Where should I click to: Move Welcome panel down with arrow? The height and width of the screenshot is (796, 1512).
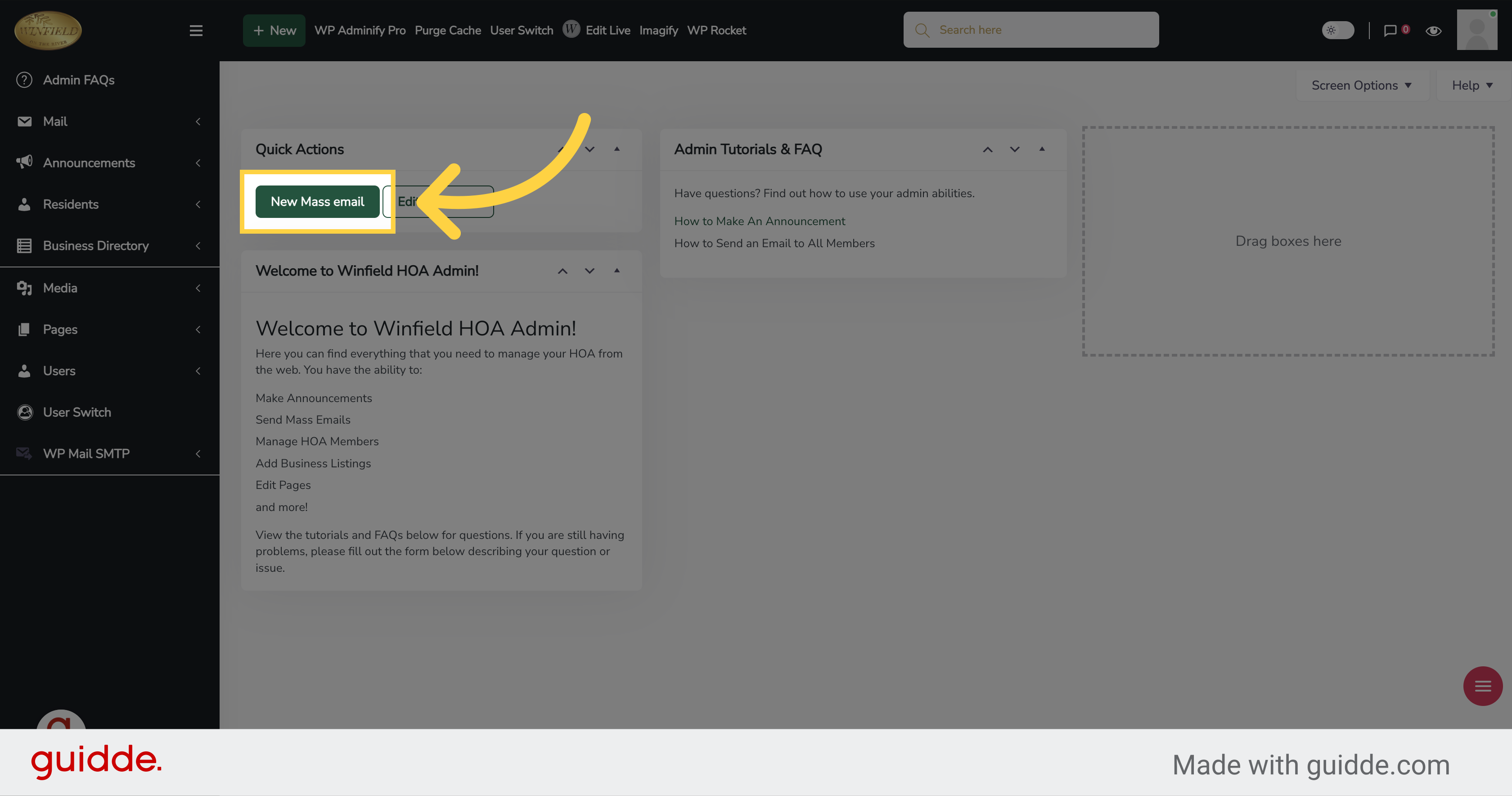click(x=589, y=271)
